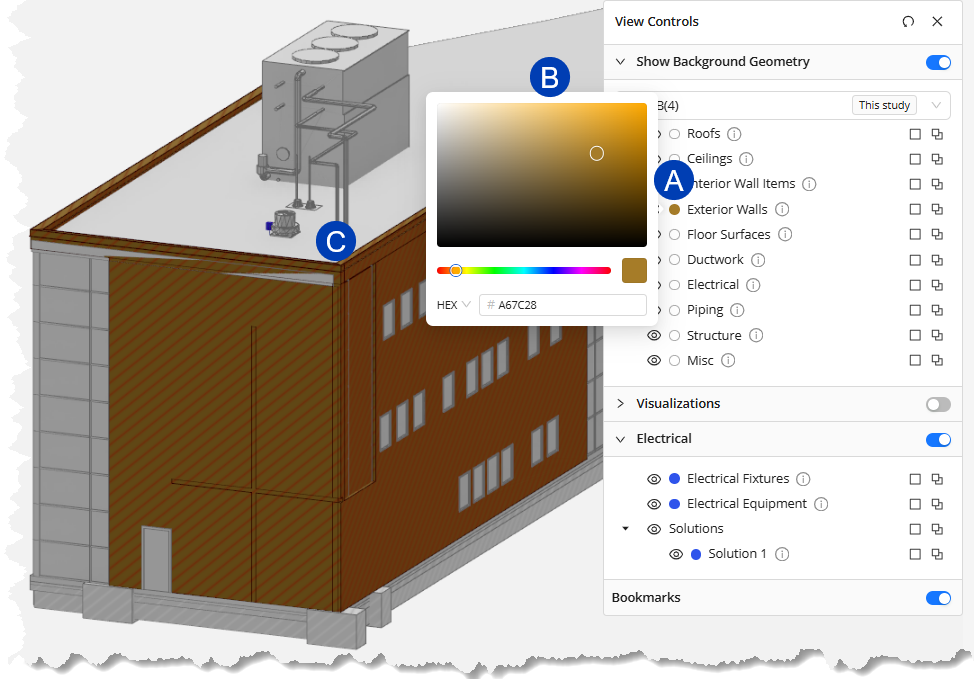
Task: Open info icon next to Solution 1
Action: coord(782,554)
